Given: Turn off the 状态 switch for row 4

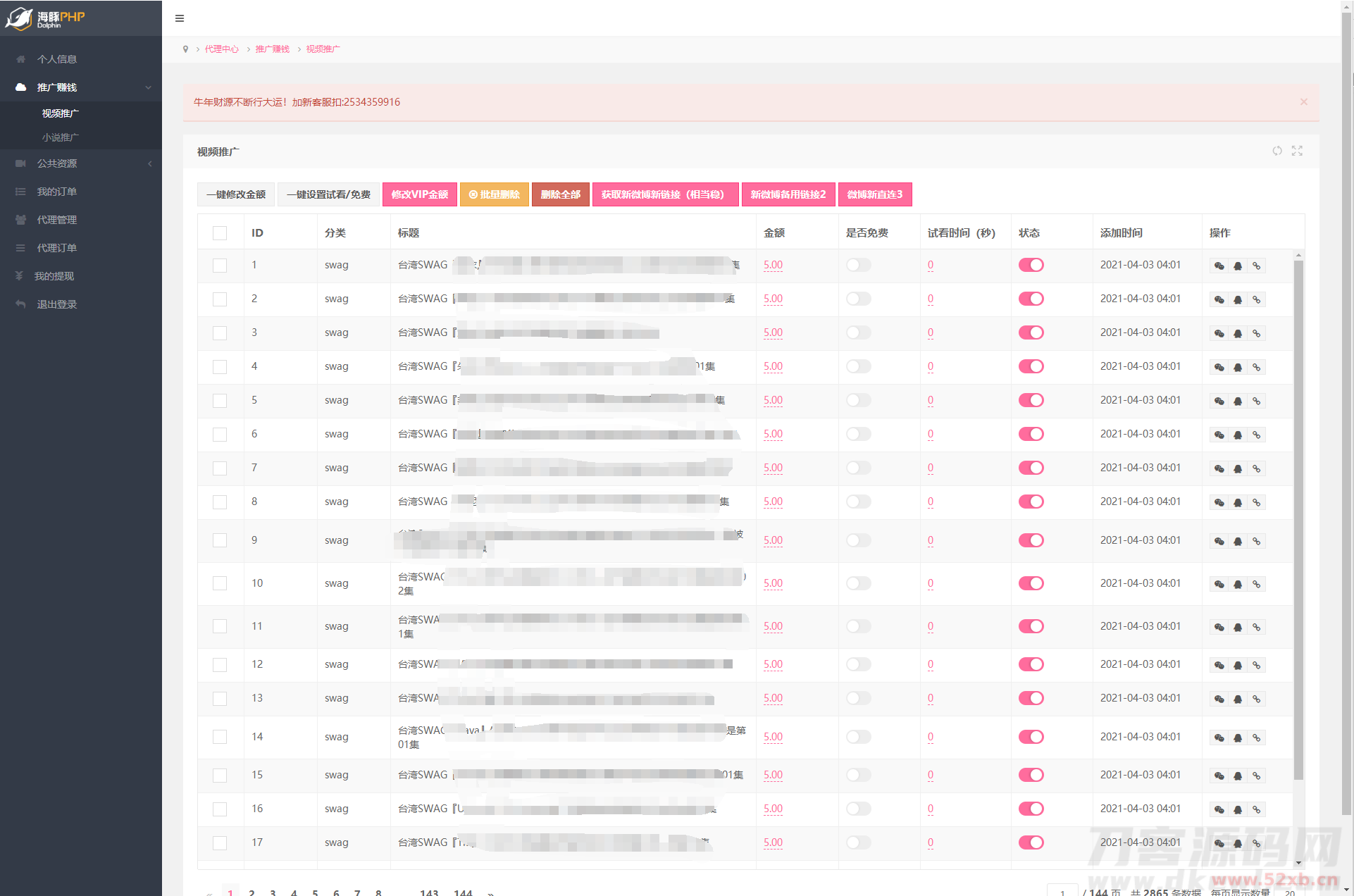Looking at the screenshot, I should 1031,366.
